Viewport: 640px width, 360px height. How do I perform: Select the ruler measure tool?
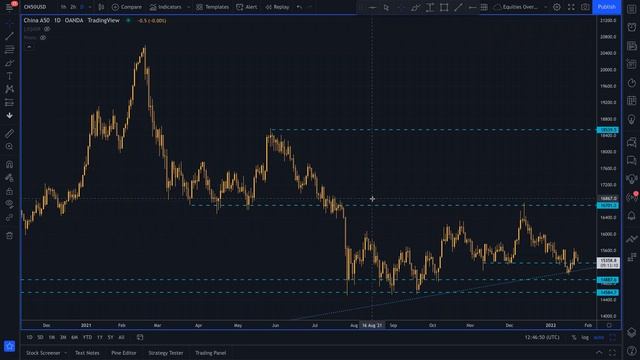tap(9, 133)
